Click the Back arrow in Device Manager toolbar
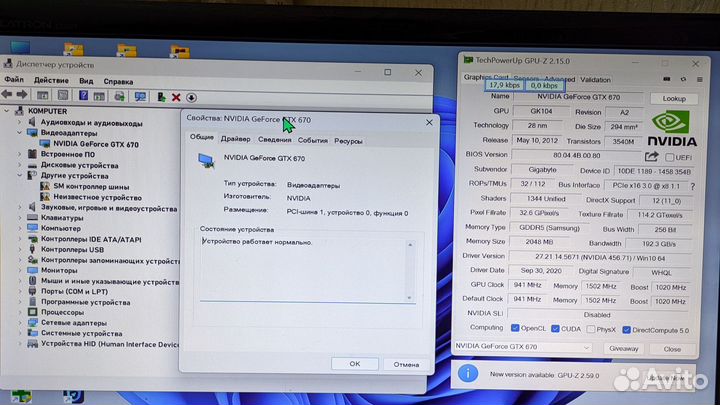The height and width of the screenshot is (405, 720). pyautogui.click(x=7, y=95)
